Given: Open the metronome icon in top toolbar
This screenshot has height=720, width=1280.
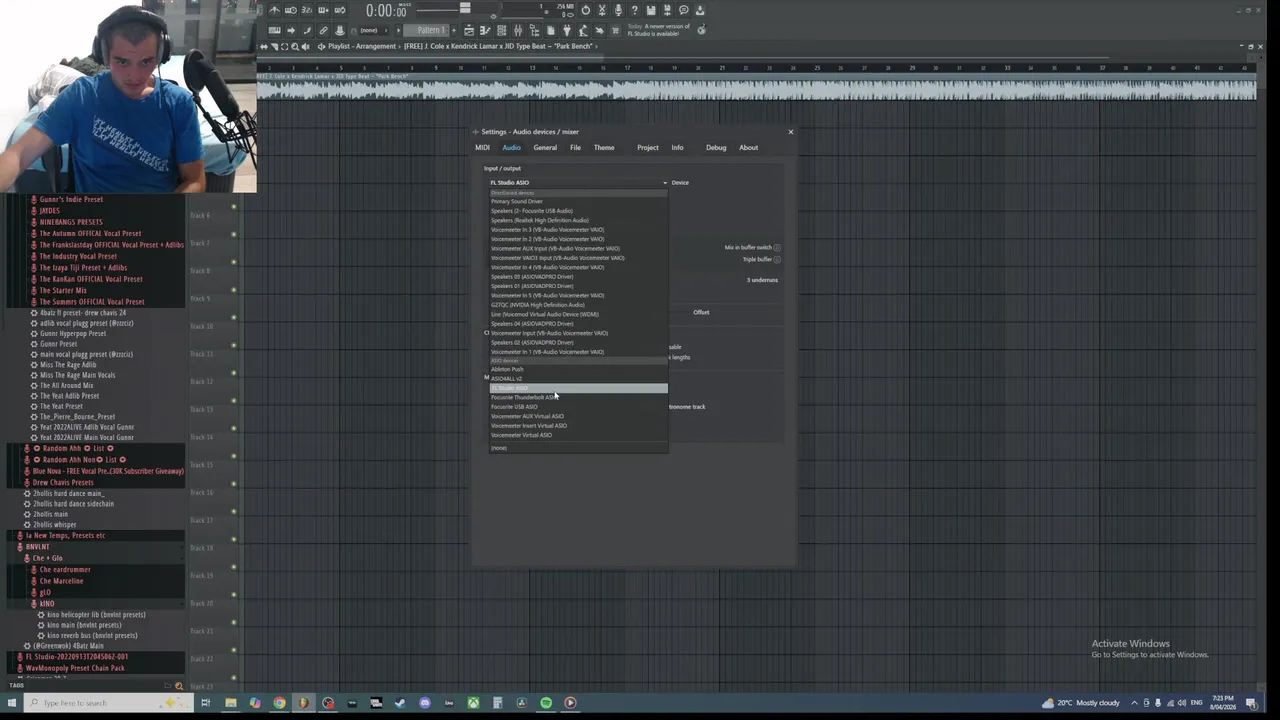Looking at the screenshot, I should click(274, 10).
